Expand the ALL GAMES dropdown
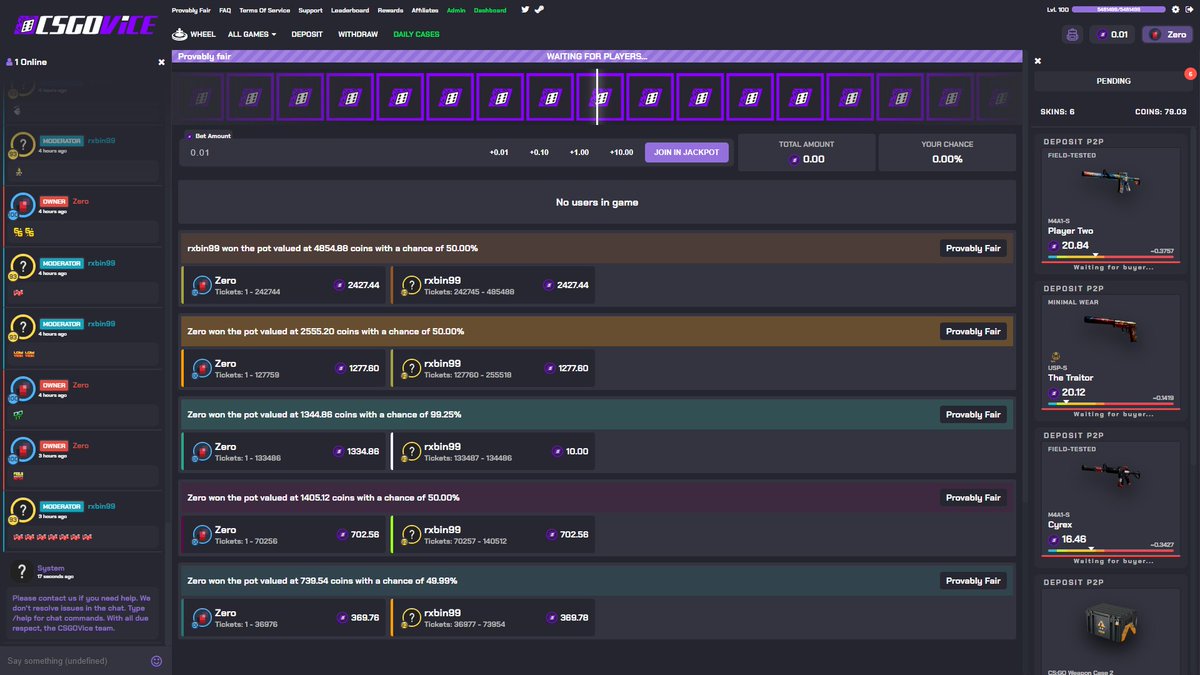This screenshot has height=675, width=1200. (252, 34)
